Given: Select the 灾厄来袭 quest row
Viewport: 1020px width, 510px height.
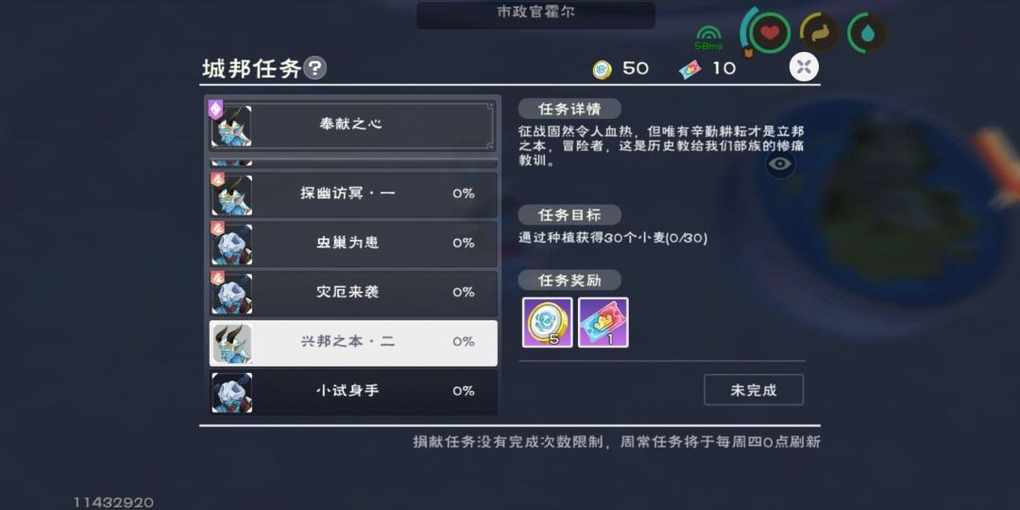Looking at the screenshot, I should coord(353,293).
